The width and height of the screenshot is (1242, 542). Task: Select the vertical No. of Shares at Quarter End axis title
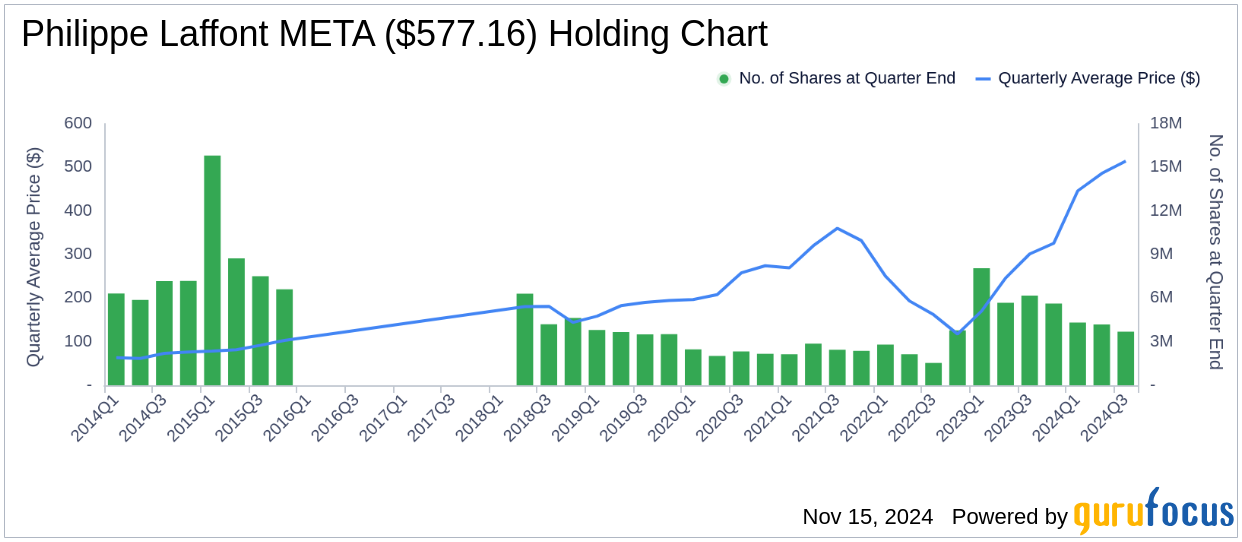pyautogui.click(x=1216, y=252)
